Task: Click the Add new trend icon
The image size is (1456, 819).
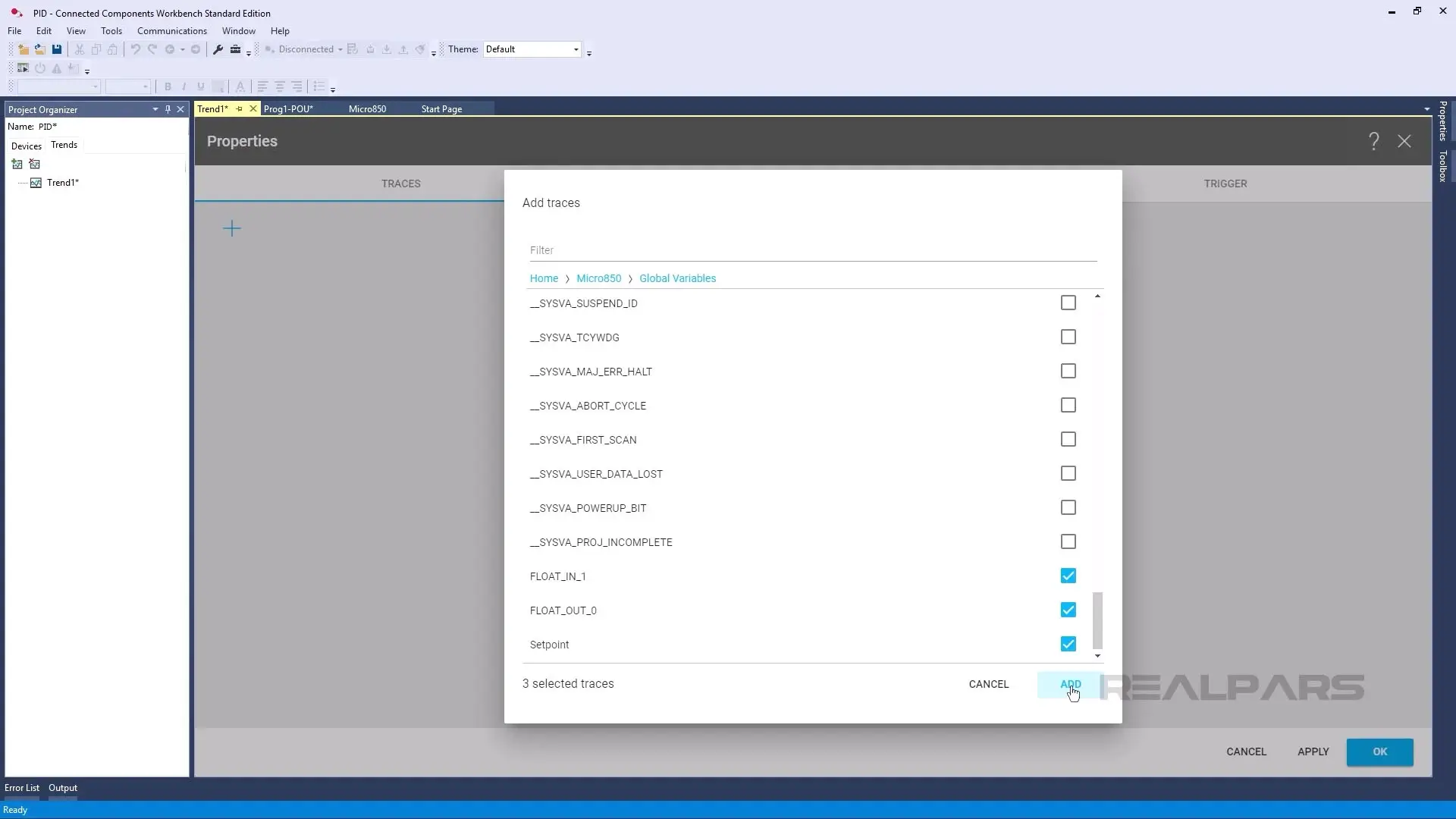Action: coord(17,164)
